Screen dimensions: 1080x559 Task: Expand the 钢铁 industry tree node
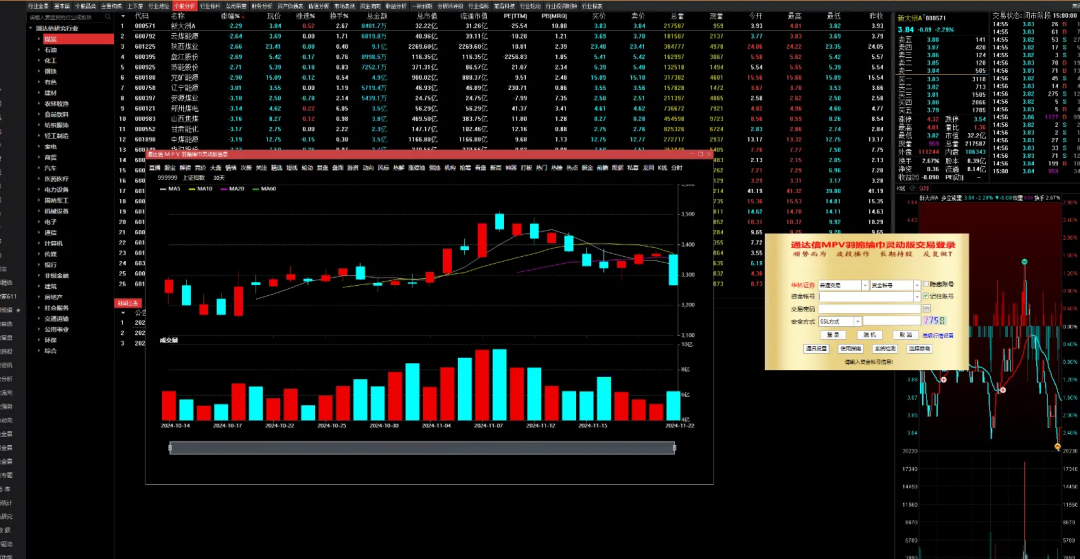[x=39, y=71]
